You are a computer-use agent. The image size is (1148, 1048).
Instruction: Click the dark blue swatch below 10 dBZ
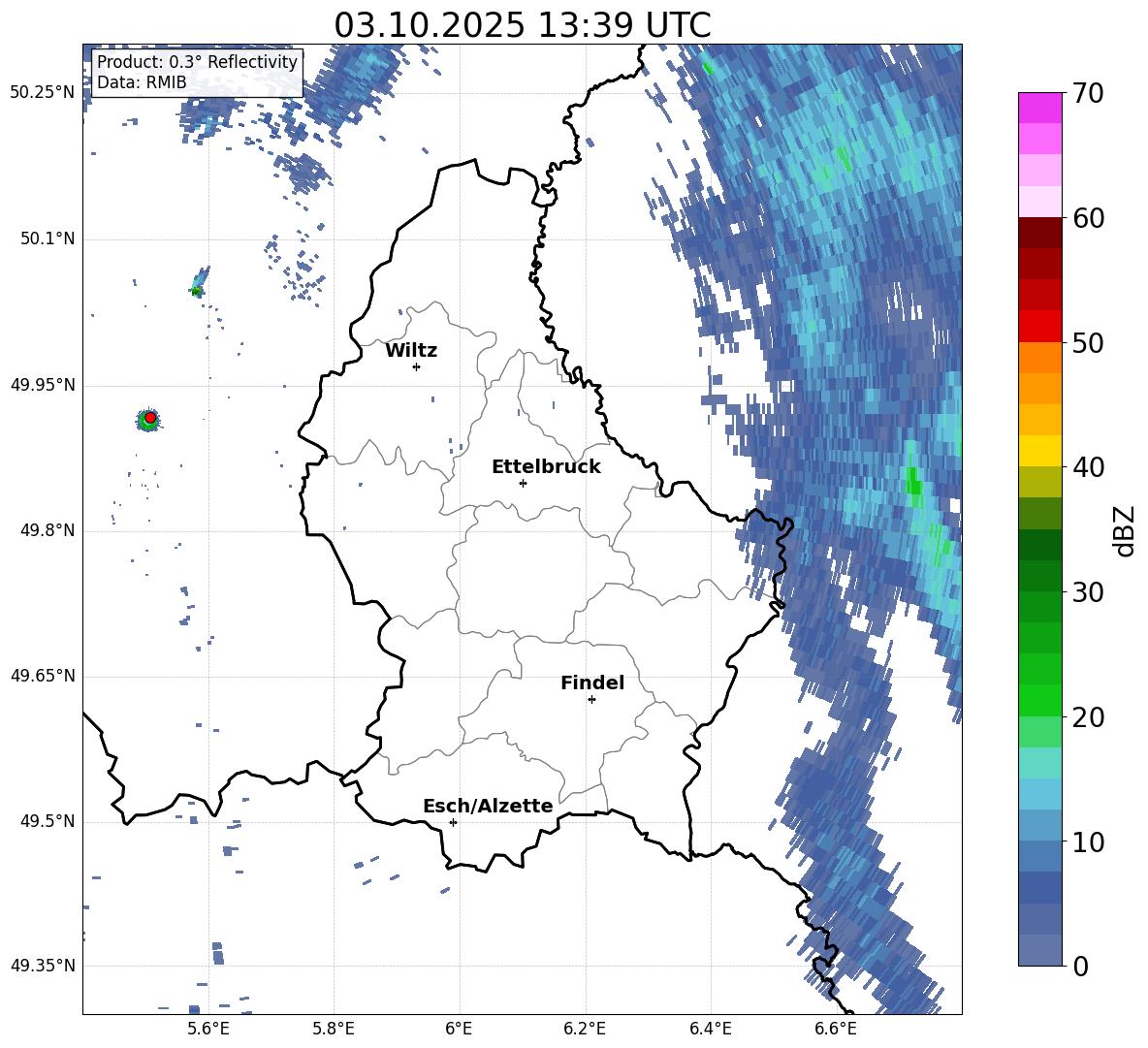coord(1039,887)
